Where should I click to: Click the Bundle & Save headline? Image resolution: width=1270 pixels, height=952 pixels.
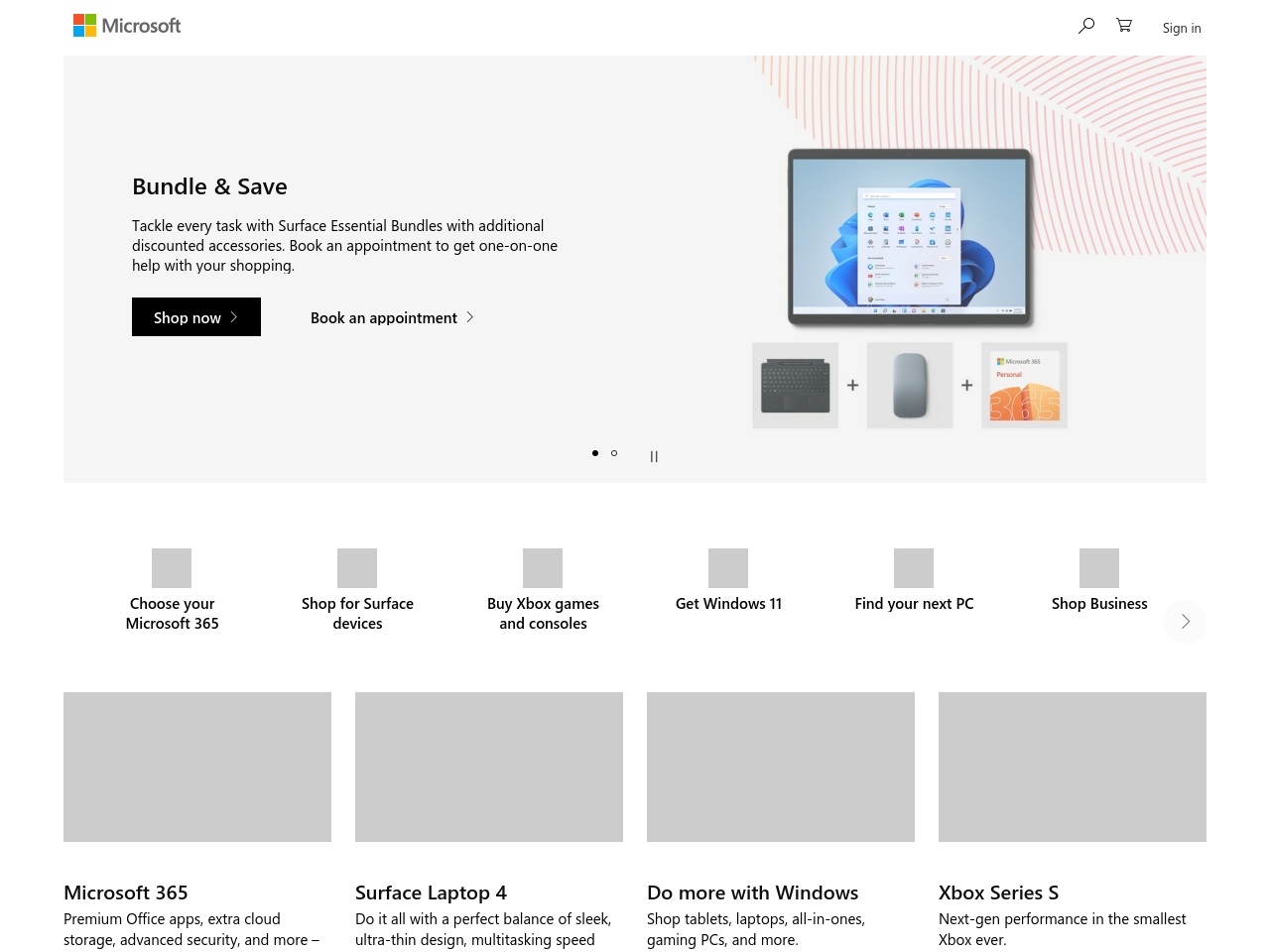(x=209, y=186)
